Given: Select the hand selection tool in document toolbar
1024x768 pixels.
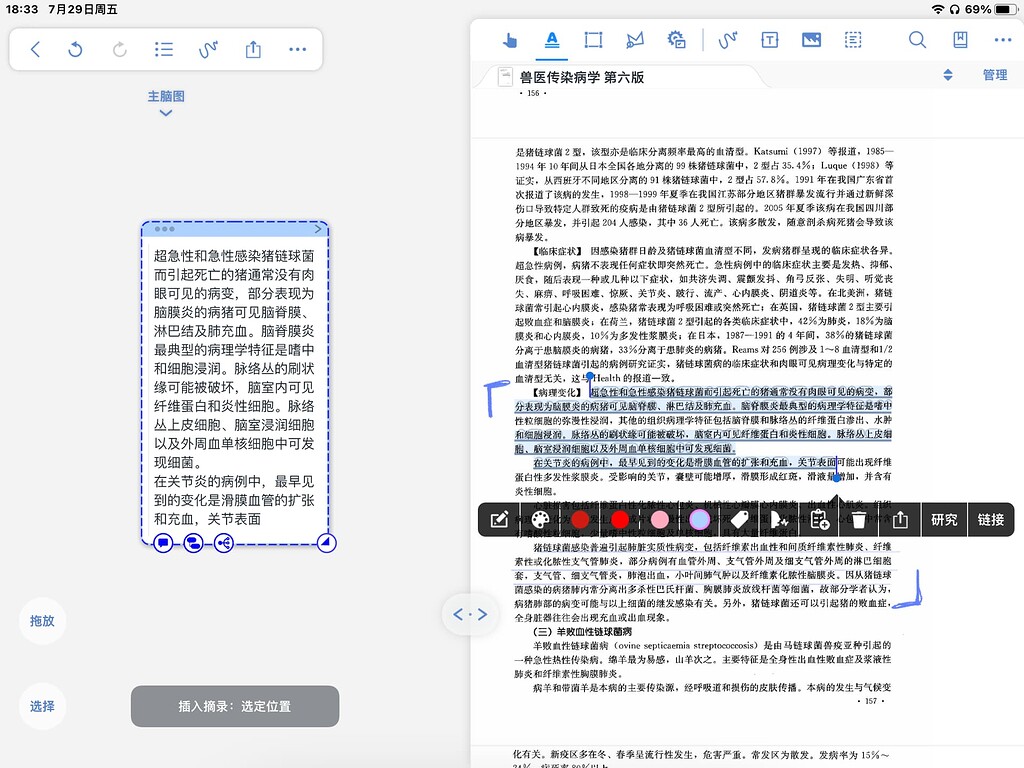Looking at the screenshot, I should click(x=510, y=40).
